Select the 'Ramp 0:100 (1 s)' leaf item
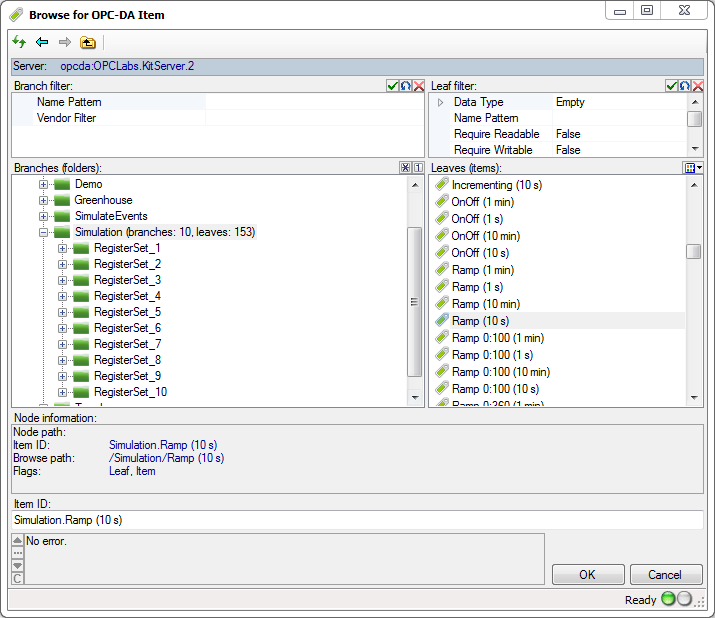This screenshot has width=715, height=618. tap(491, 355)
